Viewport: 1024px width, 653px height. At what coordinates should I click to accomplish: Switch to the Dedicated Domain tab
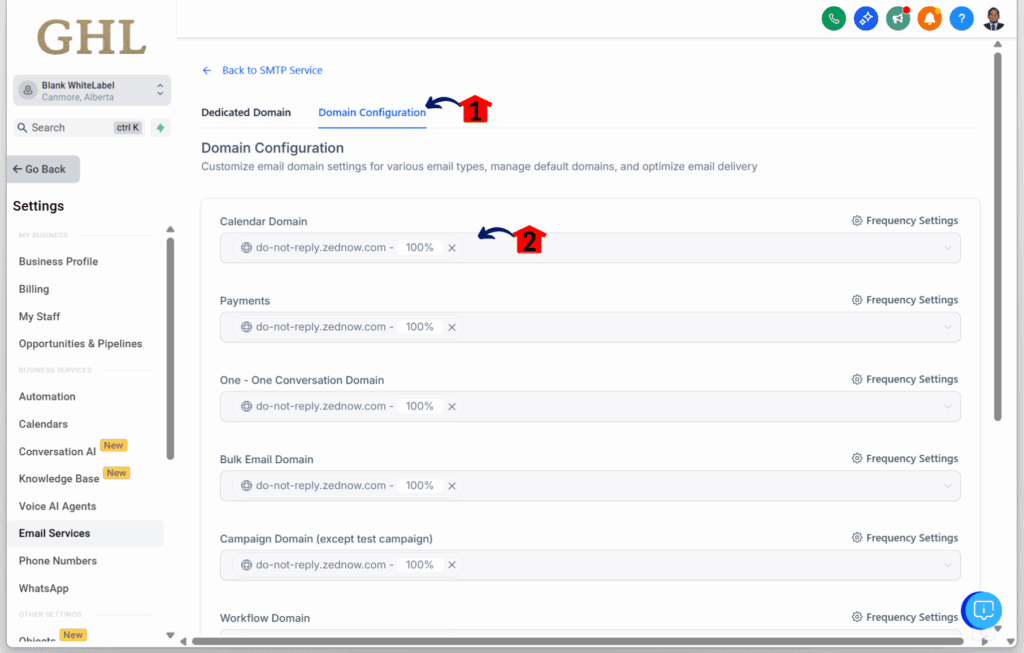click(x=246, y=112)
